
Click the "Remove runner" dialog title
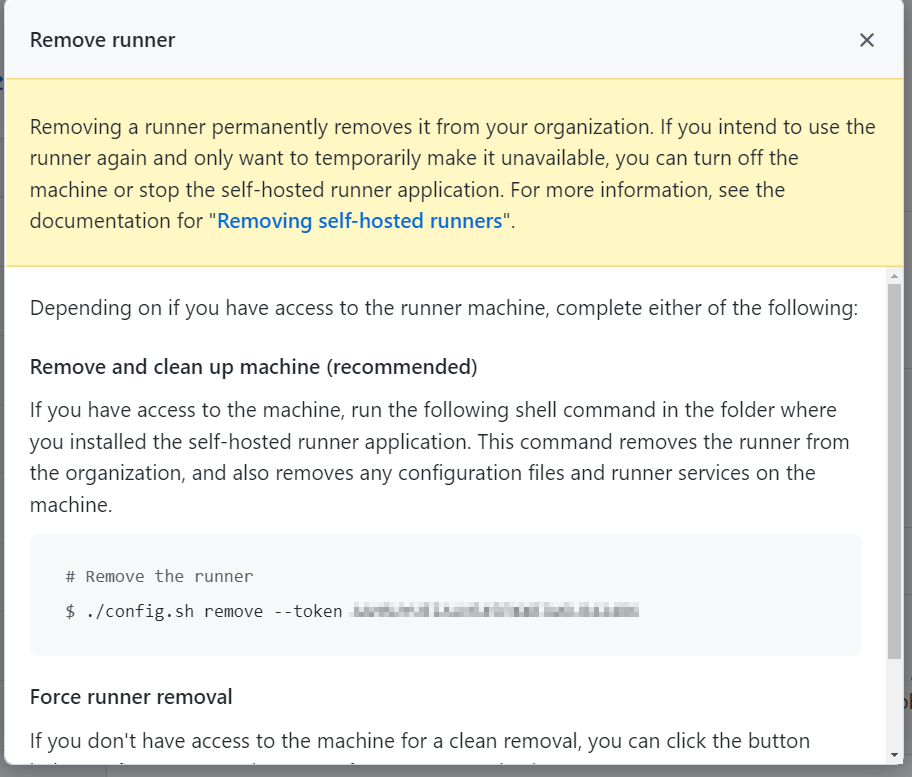[102, 40]
